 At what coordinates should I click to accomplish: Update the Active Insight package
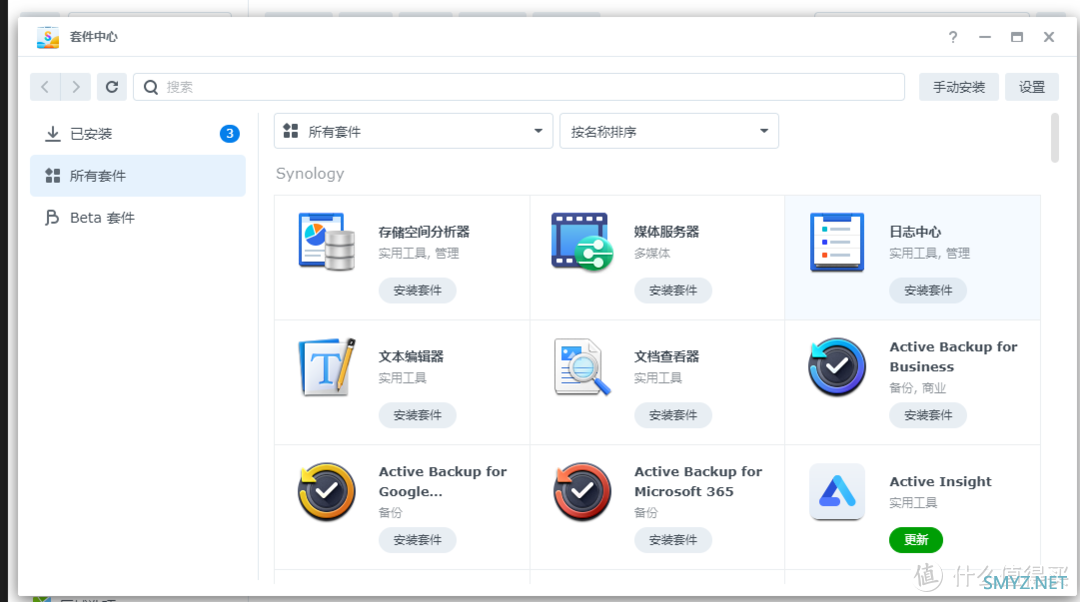(915, 539)
